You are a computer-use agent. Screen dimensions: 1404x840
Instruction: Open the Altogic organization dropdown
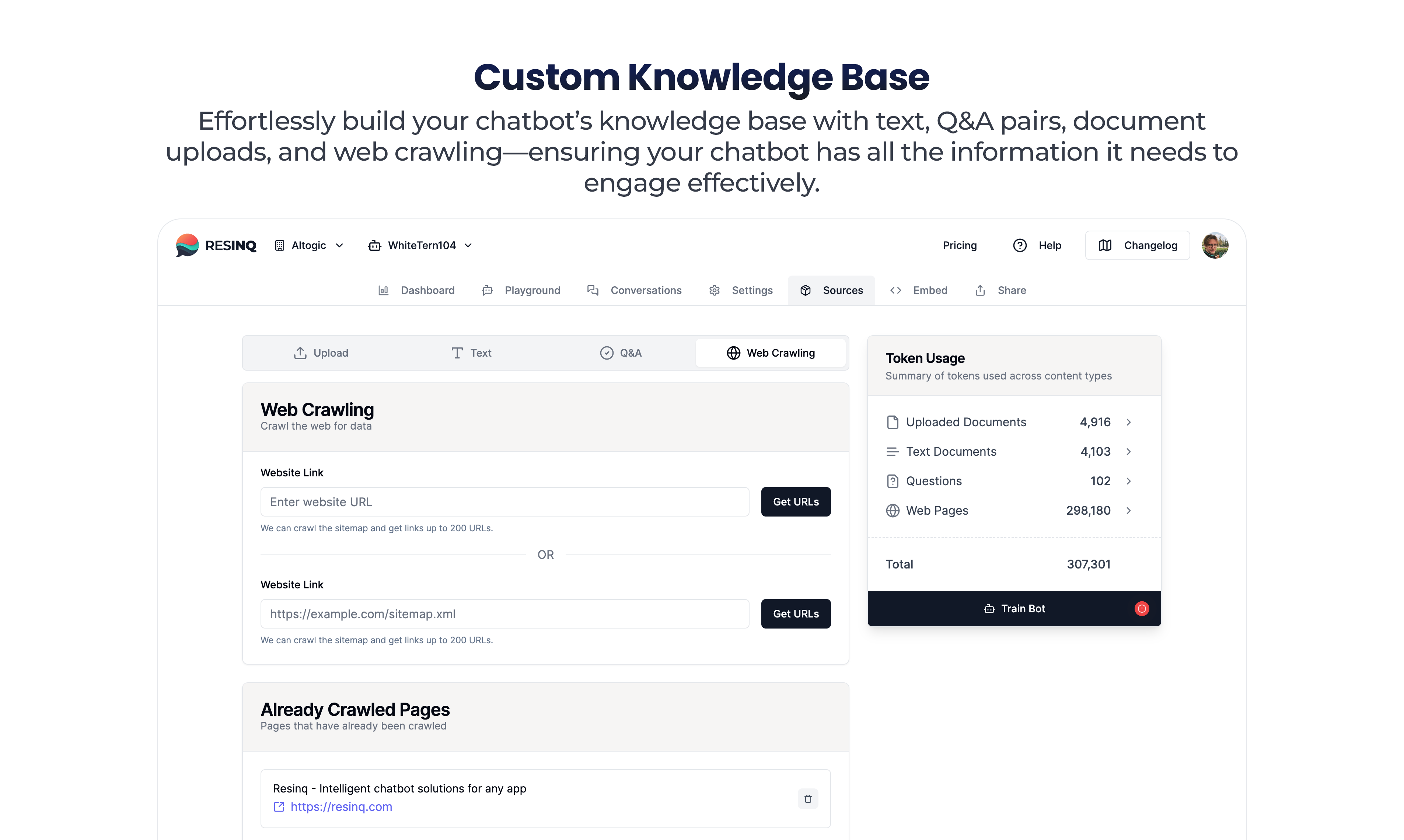[x=309, y=245]
